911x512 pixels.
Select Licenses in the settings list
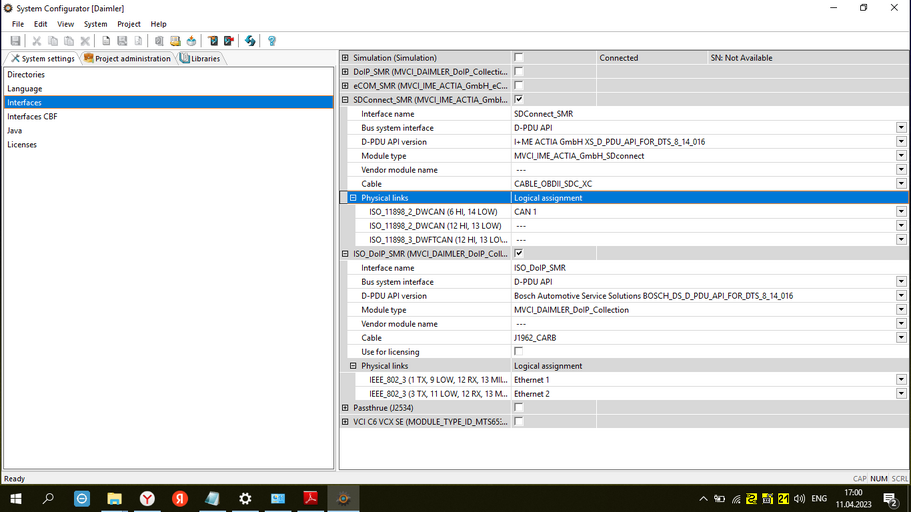click(168, 144)
